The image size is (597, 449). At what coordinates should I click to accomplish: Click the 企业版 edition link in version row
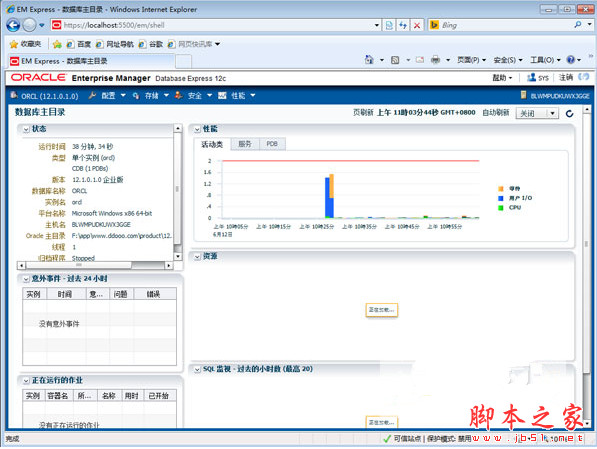pyautogui.click(x=113, y=180)
